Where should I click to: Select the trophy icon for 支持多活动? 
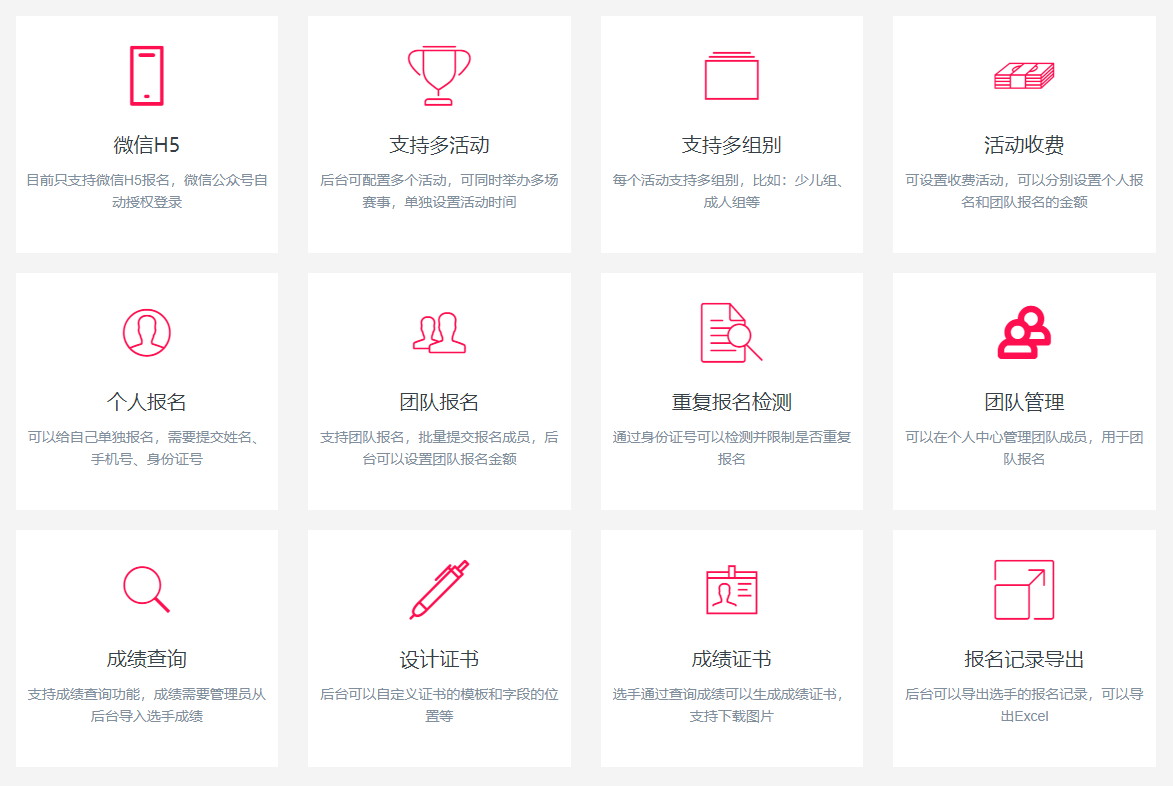(x=439, y=73)
